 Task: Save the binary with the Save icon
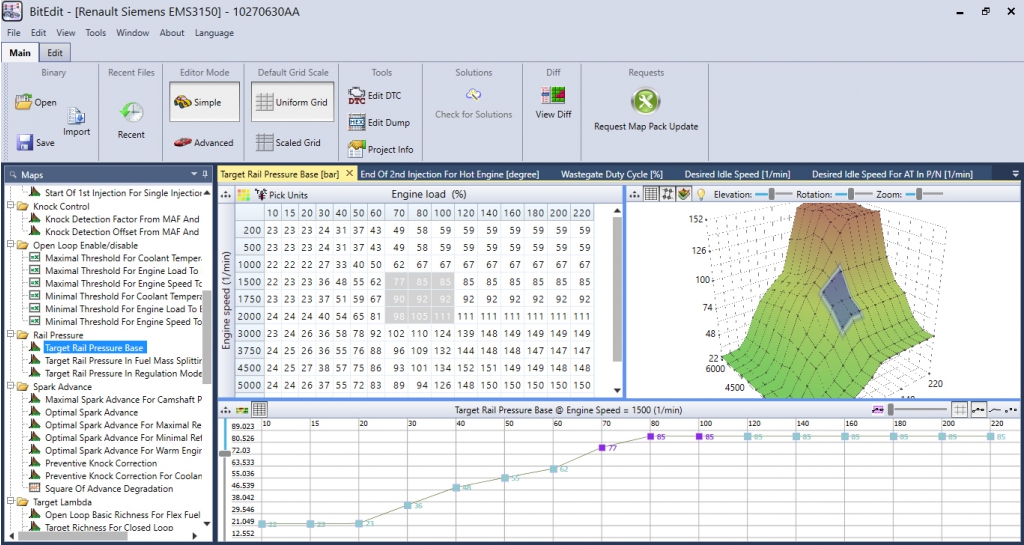[x=25, y=142]
